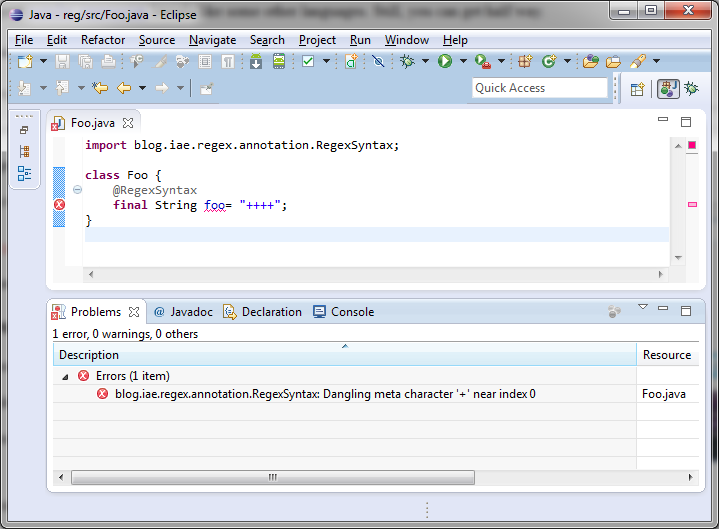Minimize the Problems view panel
The height and width of the screenshot is (529, 719).
663,308
